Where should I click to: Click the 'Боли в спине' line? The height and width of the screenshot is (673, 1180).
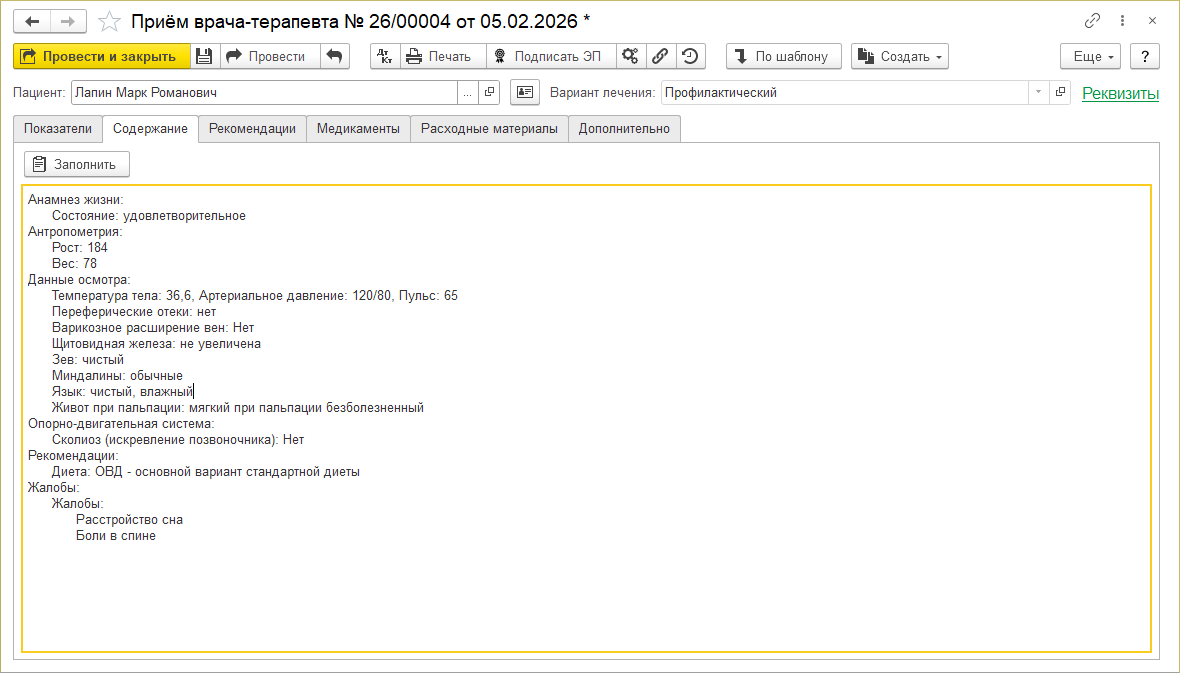pos(116,536)
